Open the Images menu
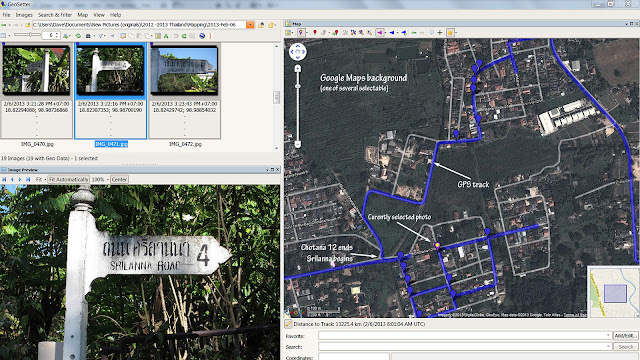Screen dimensions: 640x360 [x=24, y=15]
